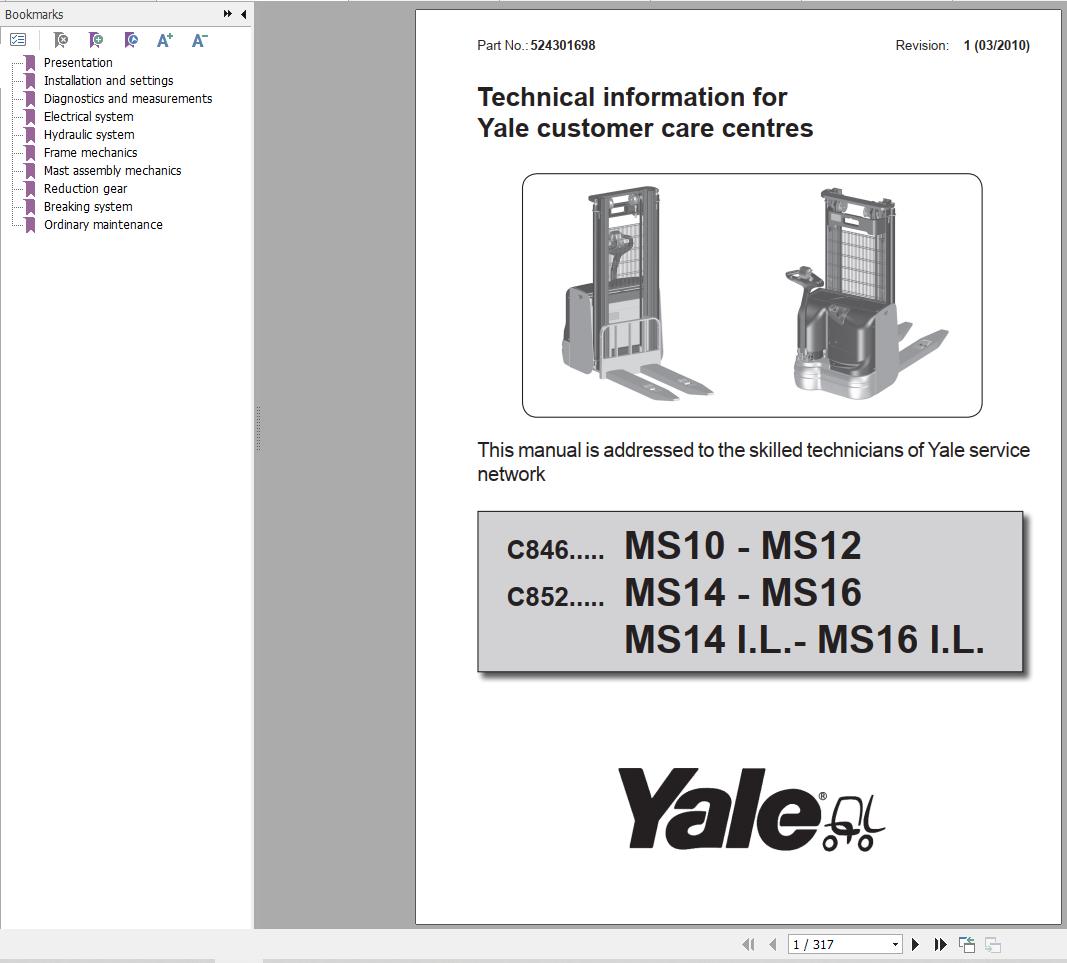This screenshot has width=1067, height=963.
Task: Click the next view icon
Action: (x=993, y=944)
